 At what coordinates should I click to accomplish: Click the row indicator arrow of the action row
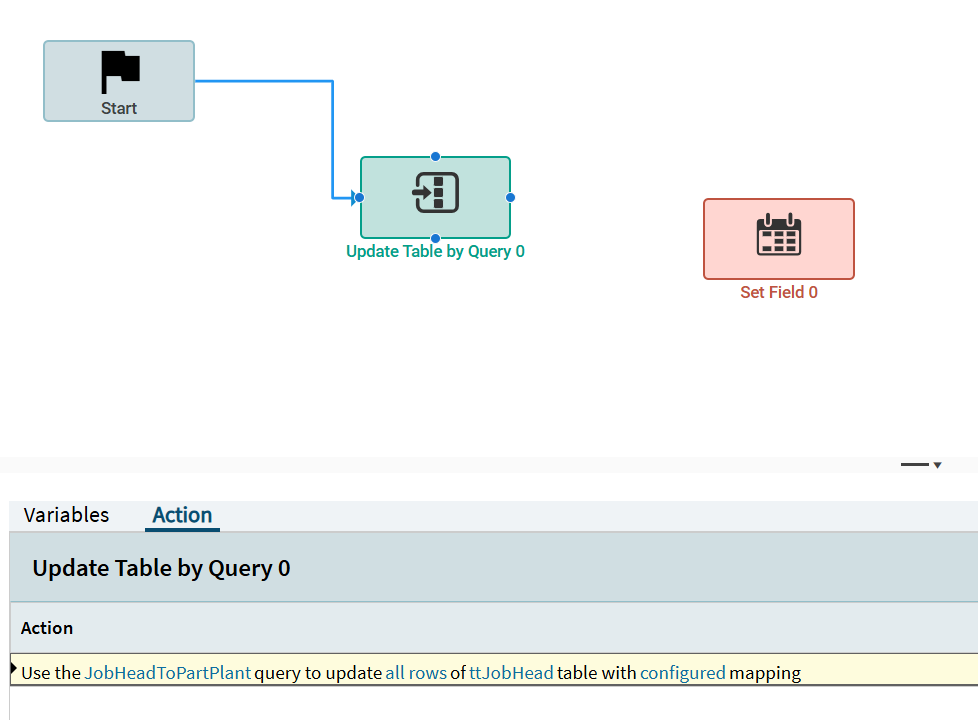coord(13,669)
